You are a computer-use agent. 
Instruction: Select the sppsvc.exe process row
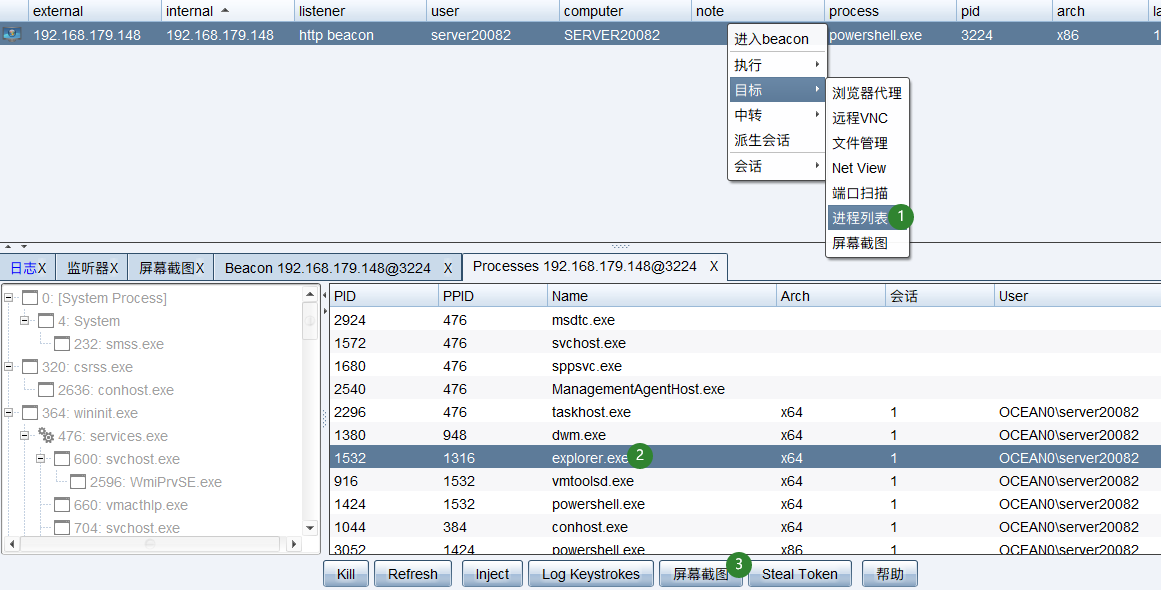coord(745,366)
